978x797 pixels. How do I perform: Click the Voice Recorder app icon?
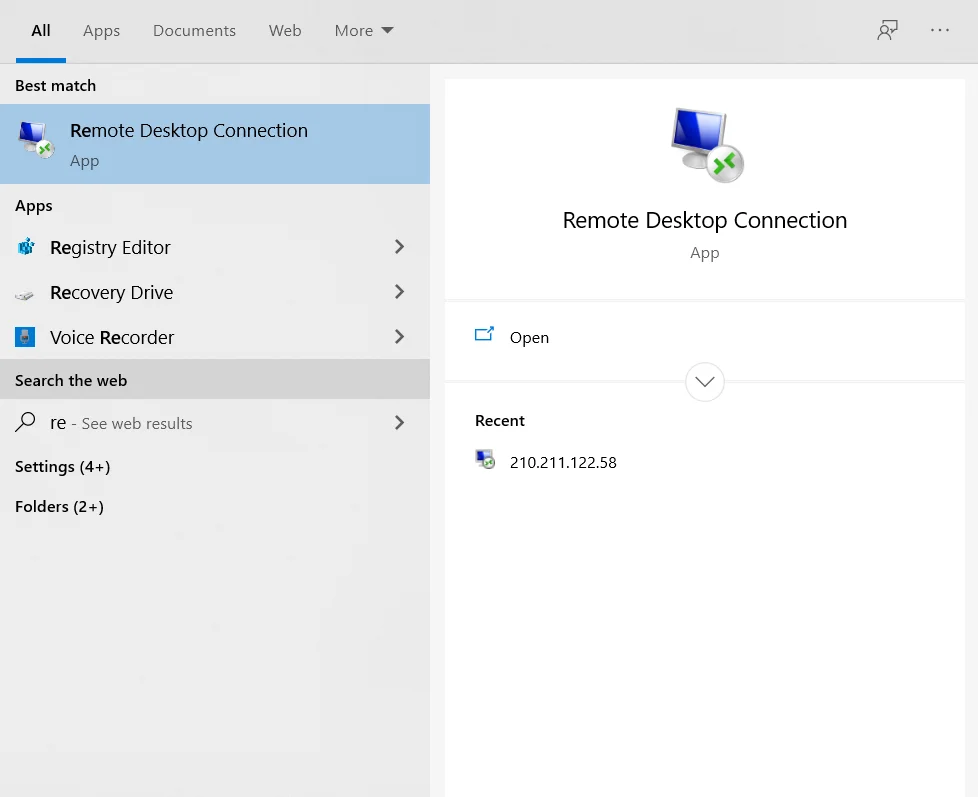click(25, 337)
